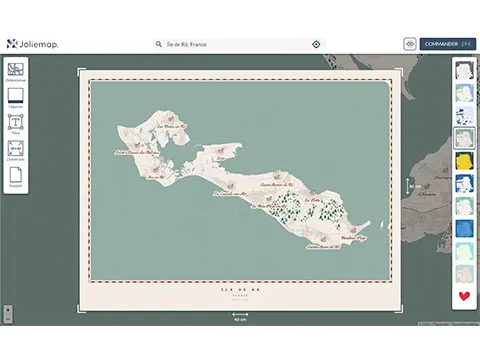This screenshot has width=480, height=360.
Task: Select the white and navy splash style thumbnail
Action: (464, 116)
